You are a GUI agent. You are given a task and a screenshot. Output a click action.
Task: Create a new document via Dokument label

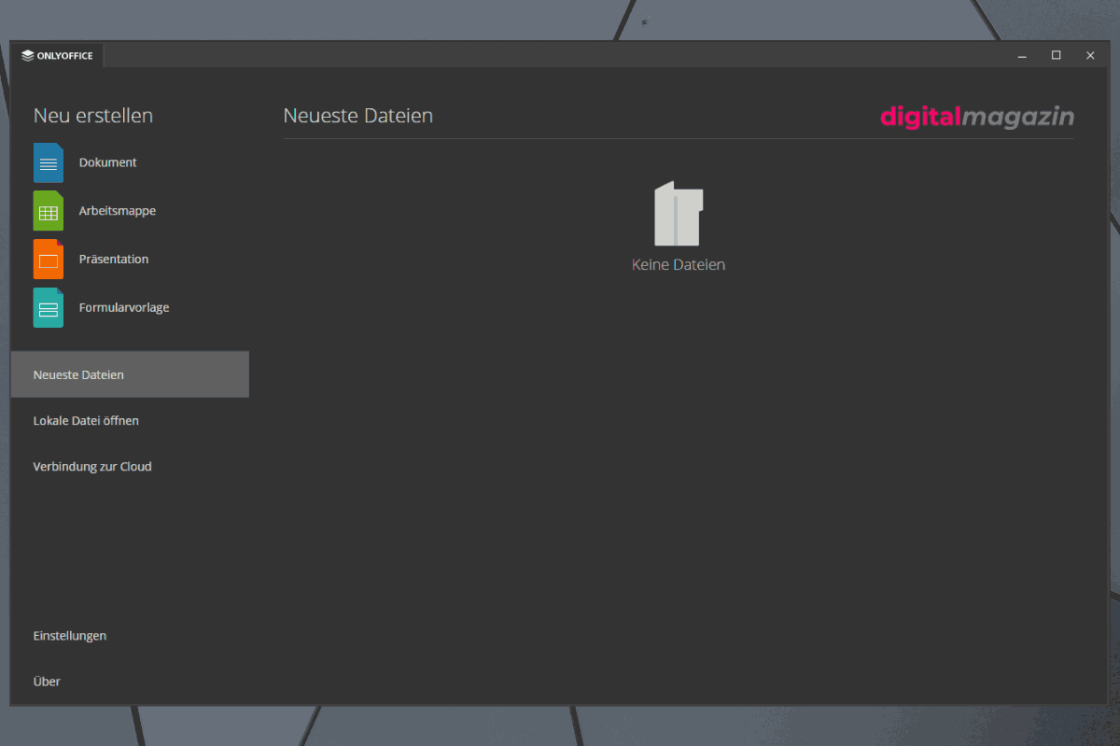point(108,163)
